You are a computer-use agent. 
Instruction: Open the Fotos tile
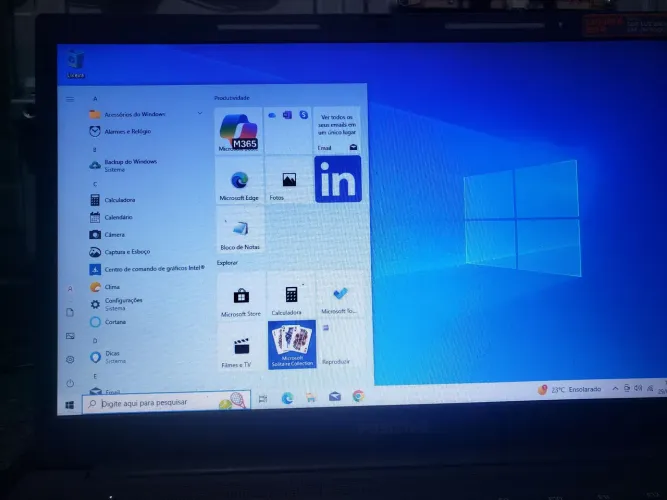click(289, 179)
